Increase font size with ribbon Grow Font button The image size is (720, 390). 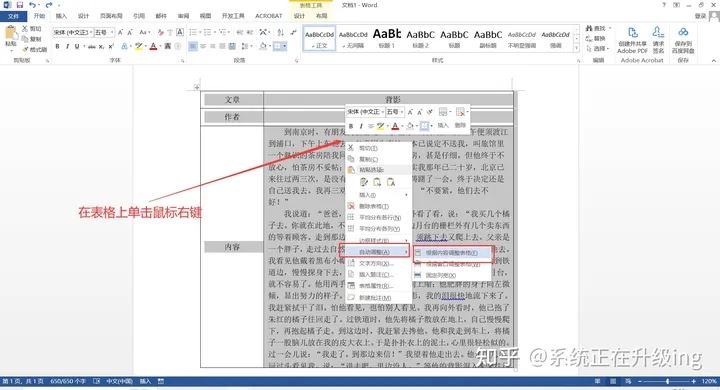(120, 33)
